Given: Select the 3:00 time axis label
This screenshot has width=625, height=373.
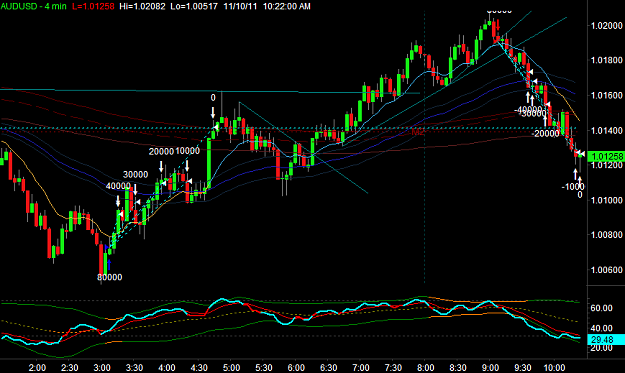Looking at the screenshot, I should point(102,367).
